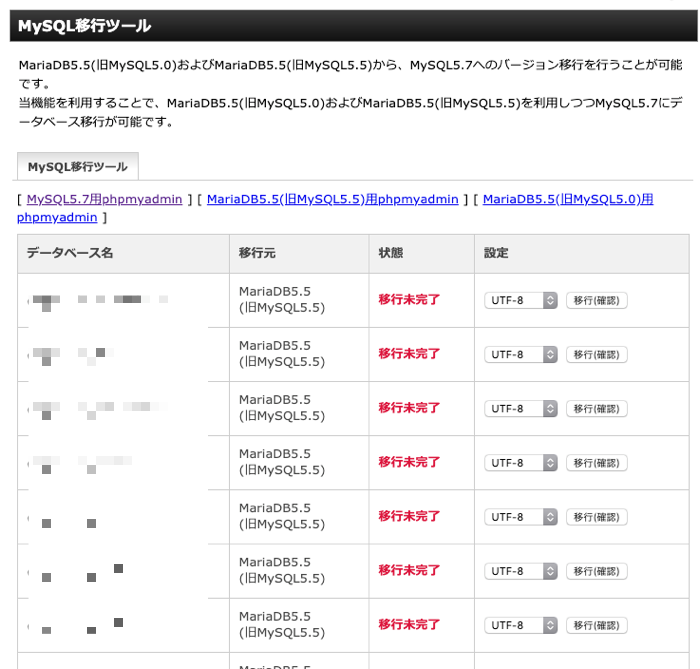The width and height of the screenshot is (700, 669).
Task: Click 移行(確認) button in first row
Action: [596, 300]
